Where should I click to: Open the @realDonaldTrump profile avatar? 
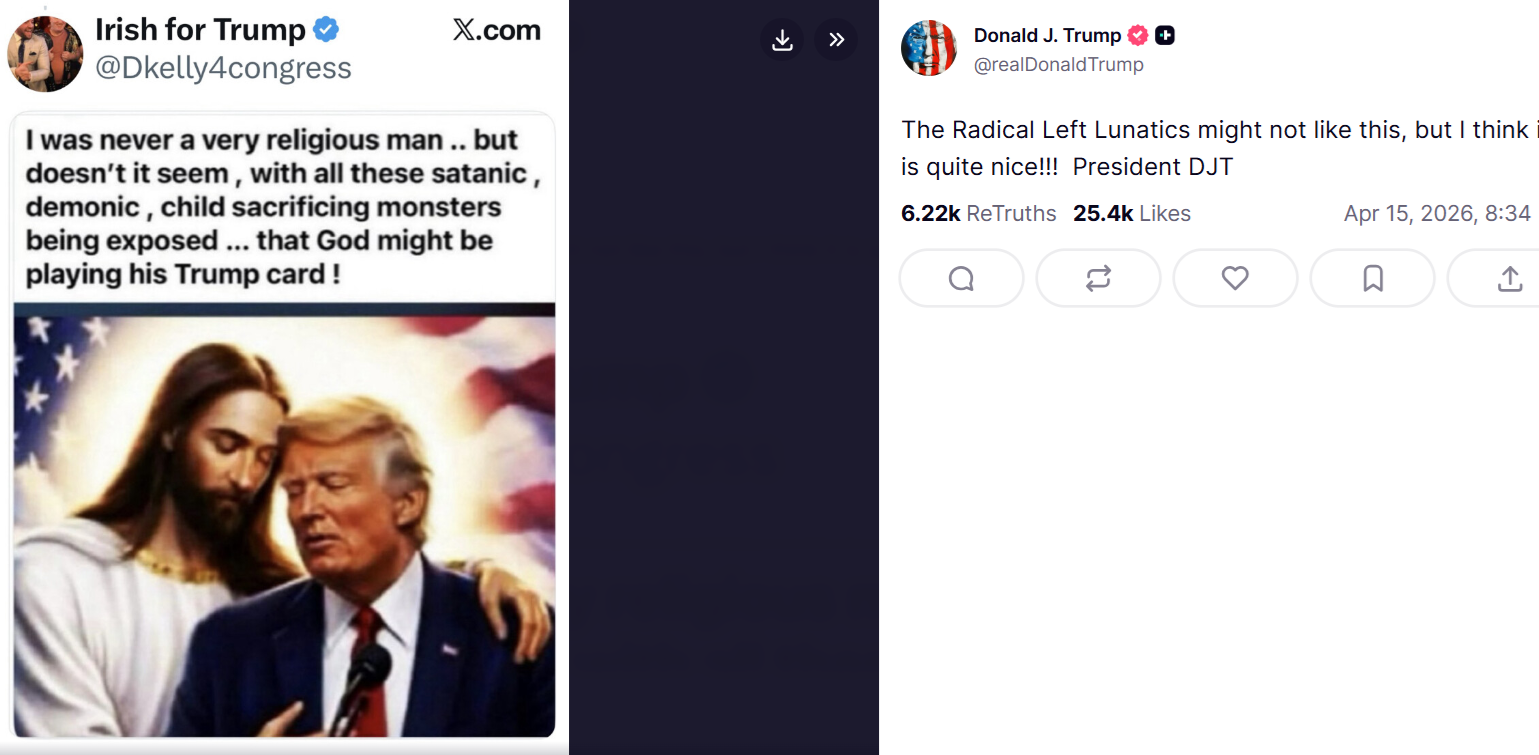(x=929, y=48)
